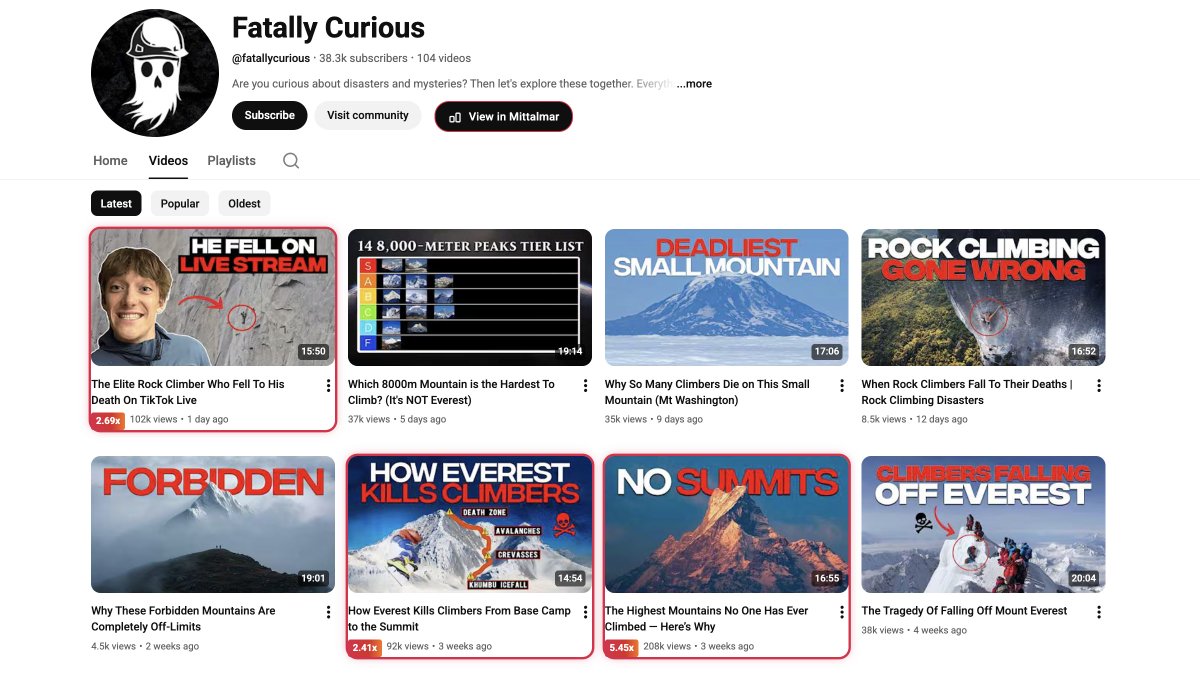1200x675 pixels.
Task: Switch to the Home tab
Action: pos(110,161)
